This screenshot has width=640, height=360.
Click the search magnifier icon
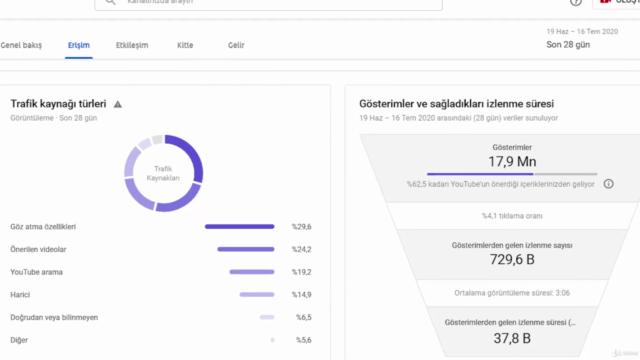coord(110,2)
